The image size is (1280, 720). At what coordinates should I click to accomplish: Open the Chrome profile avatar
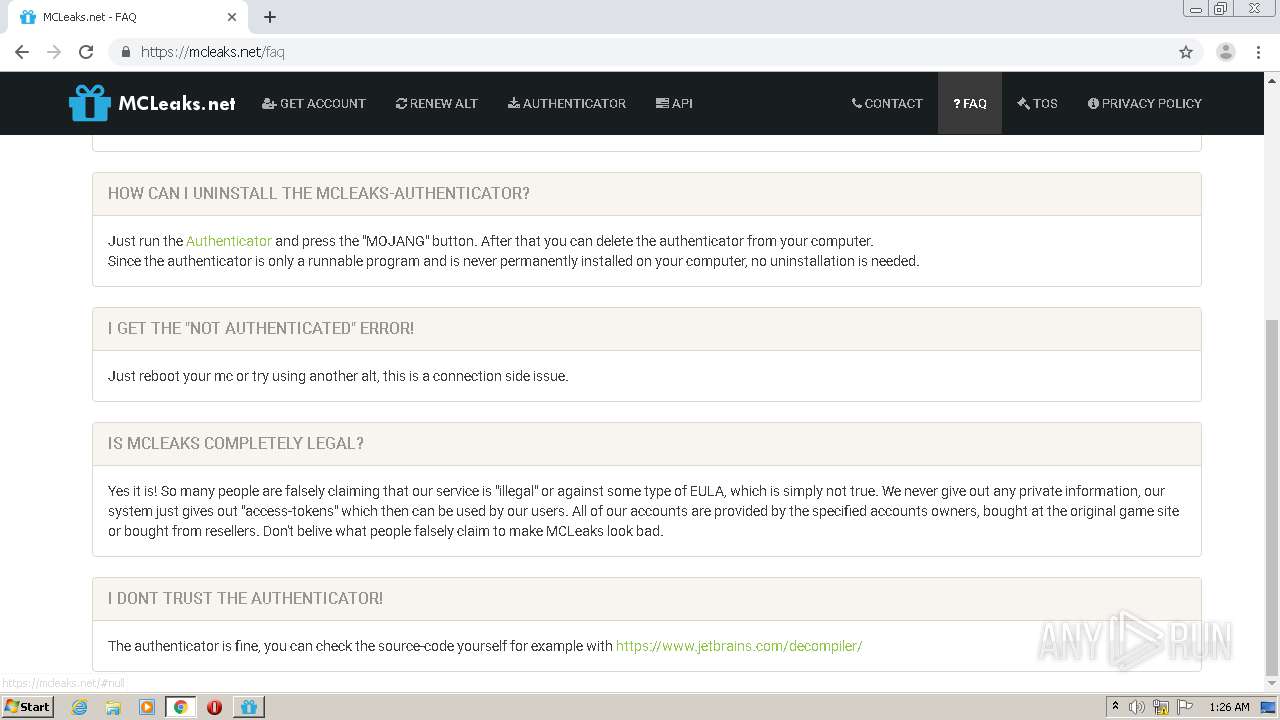1226,52
